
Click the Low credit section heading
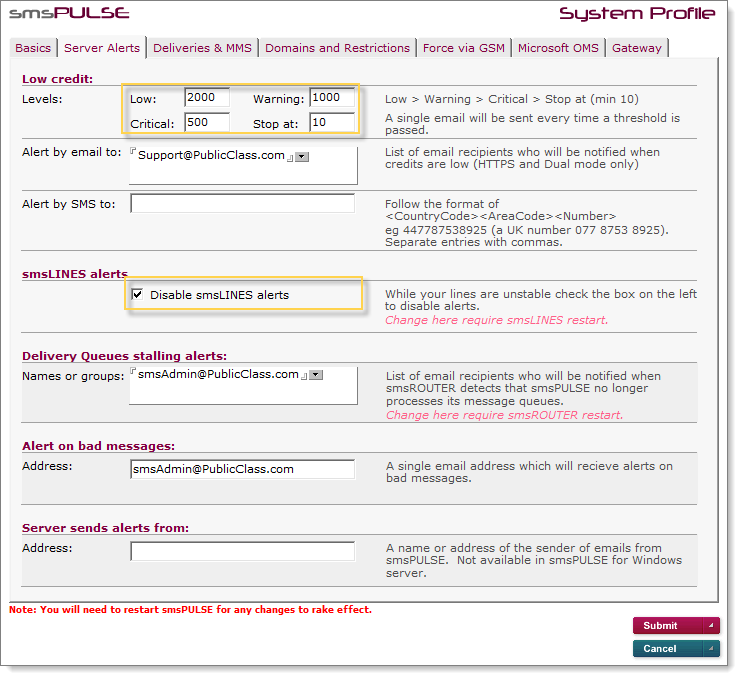[x=58, y=79]
